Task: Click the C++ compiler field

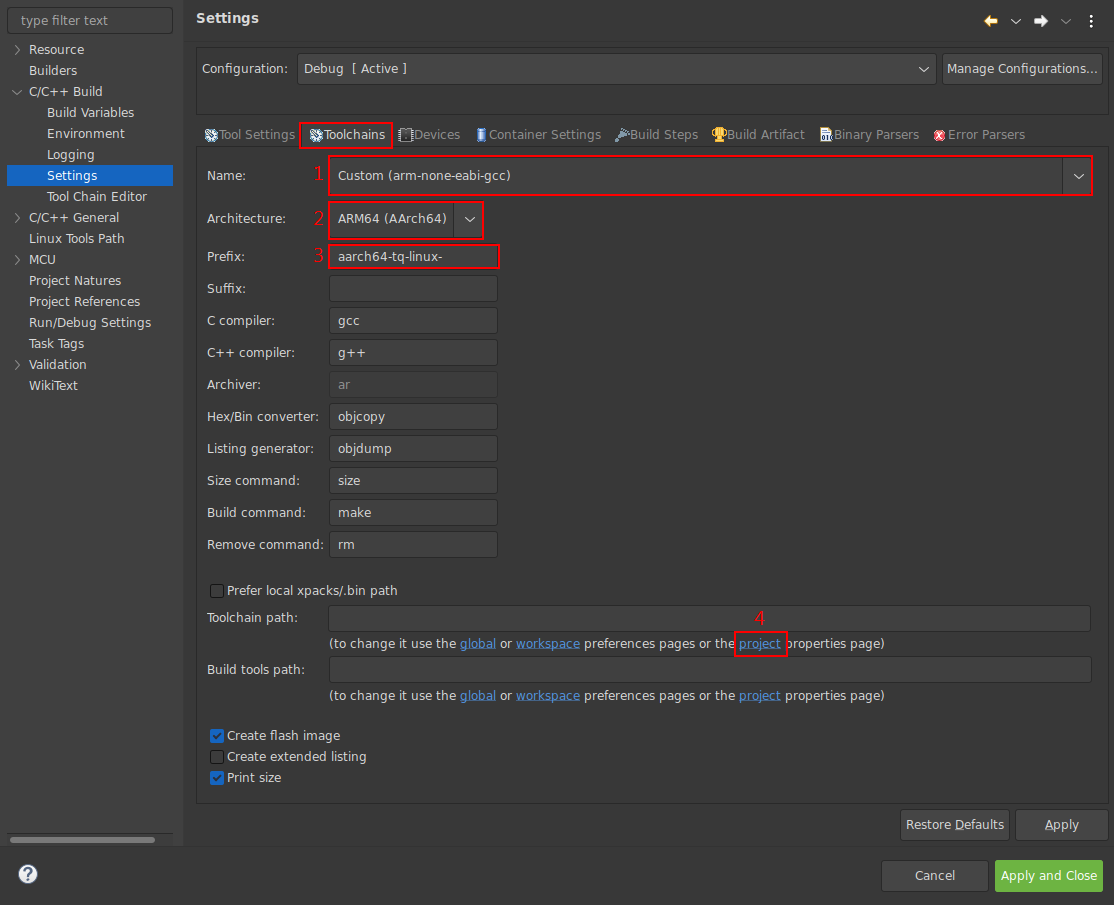Action: click(413, 352)
